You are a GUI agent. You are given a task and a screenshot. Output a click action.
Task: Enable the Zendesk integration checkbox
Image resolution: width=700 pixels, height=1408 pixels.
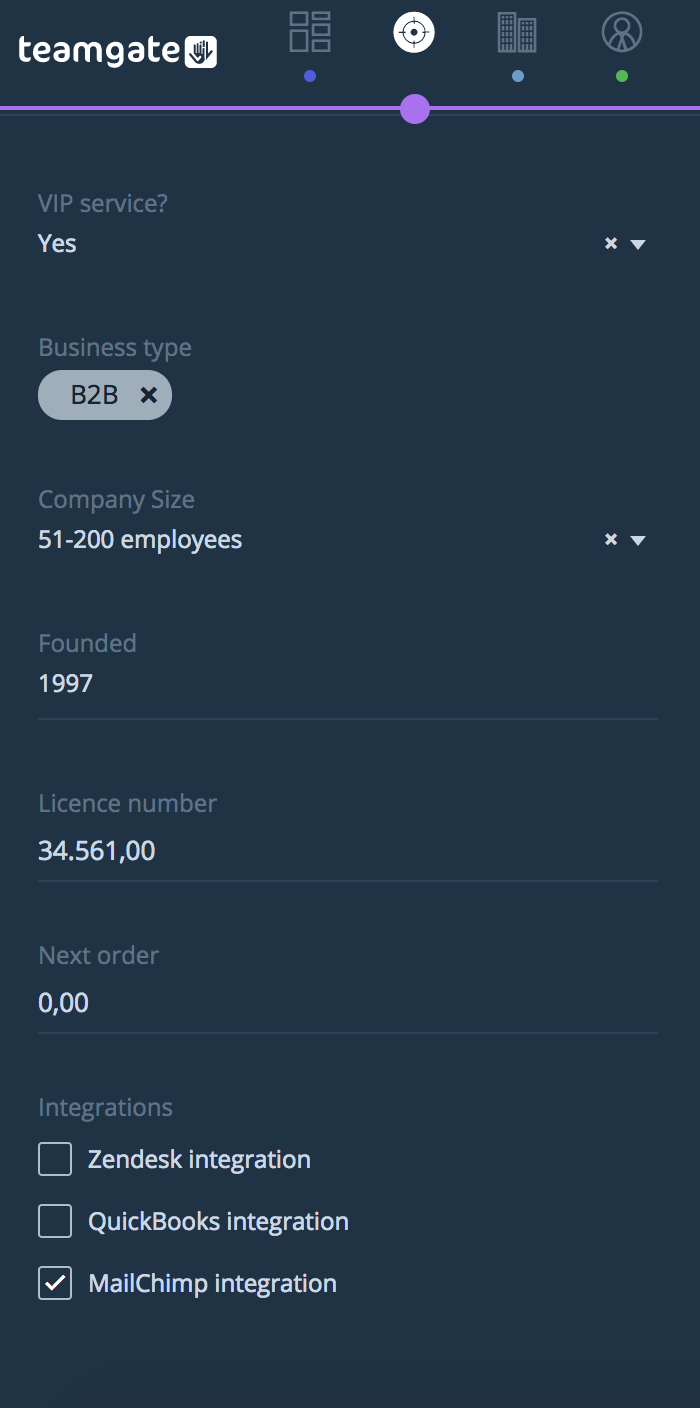tap(55, 1159)
